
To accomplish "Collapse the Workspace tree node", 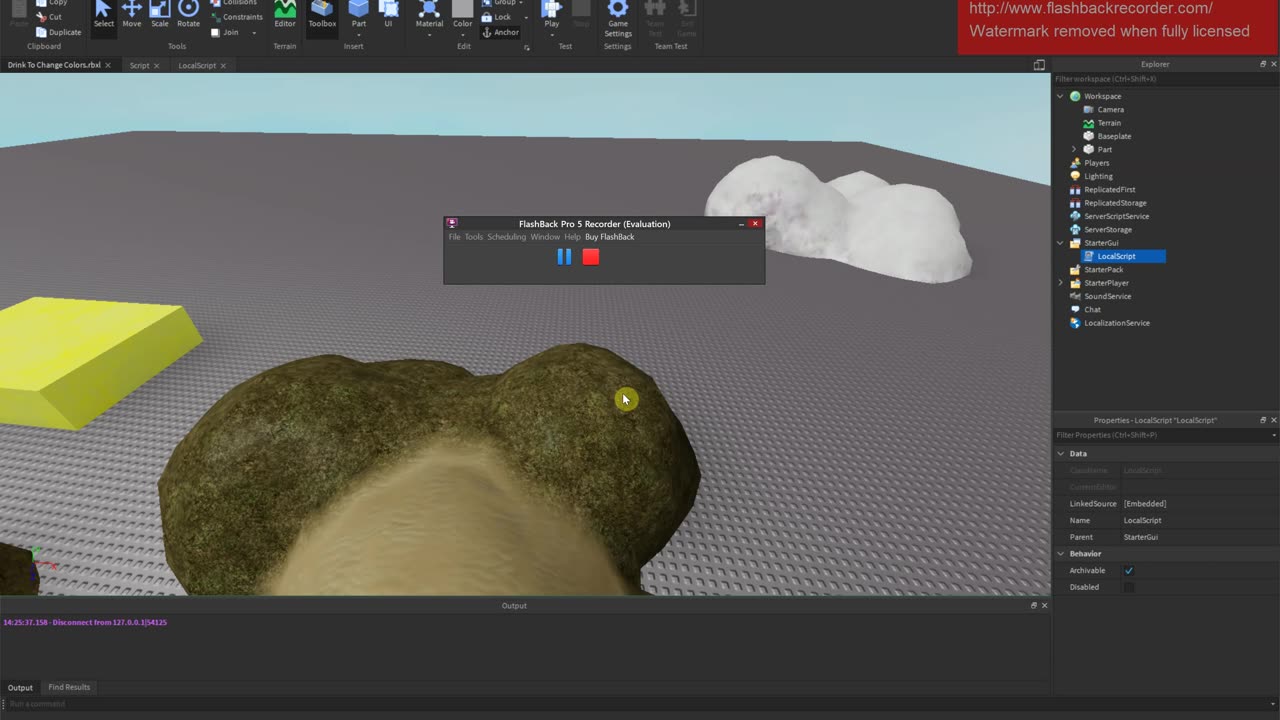I will (x=1061, y=96).
